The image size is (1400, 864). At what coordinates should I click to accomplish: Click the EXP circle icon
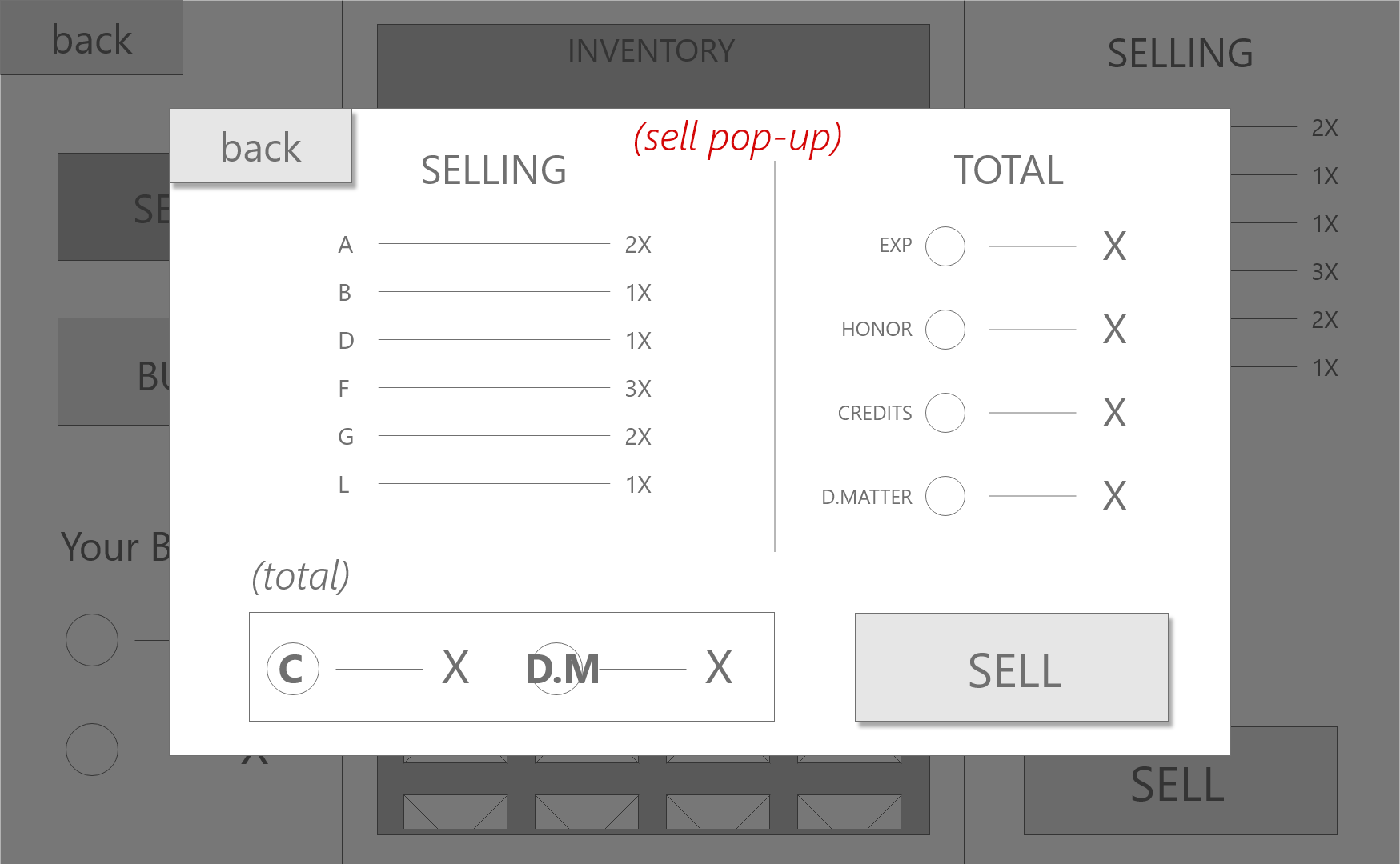pyautogui.click(x=945, y=246)
